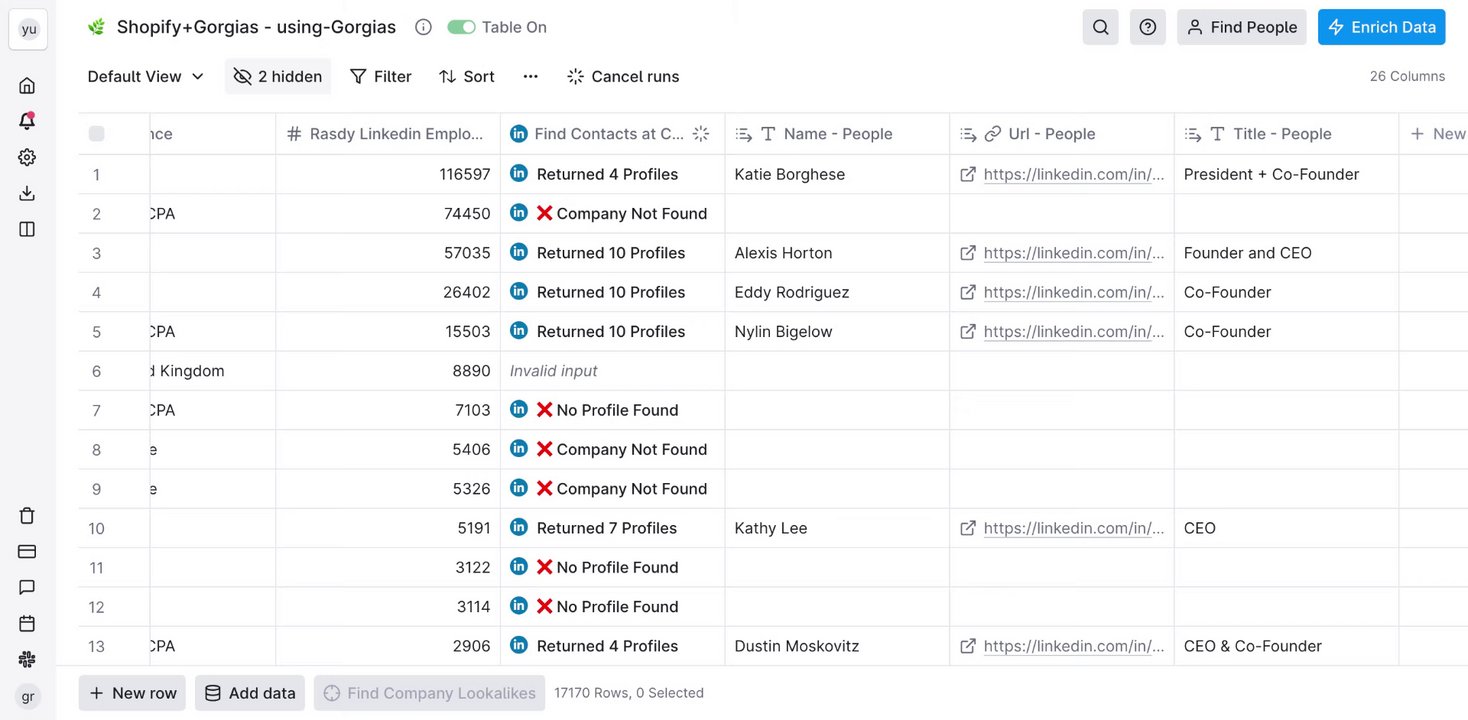Open the help question mark icon
Image resolution: width=1468 pixels, height=720 pixels.
[1147, 27]
